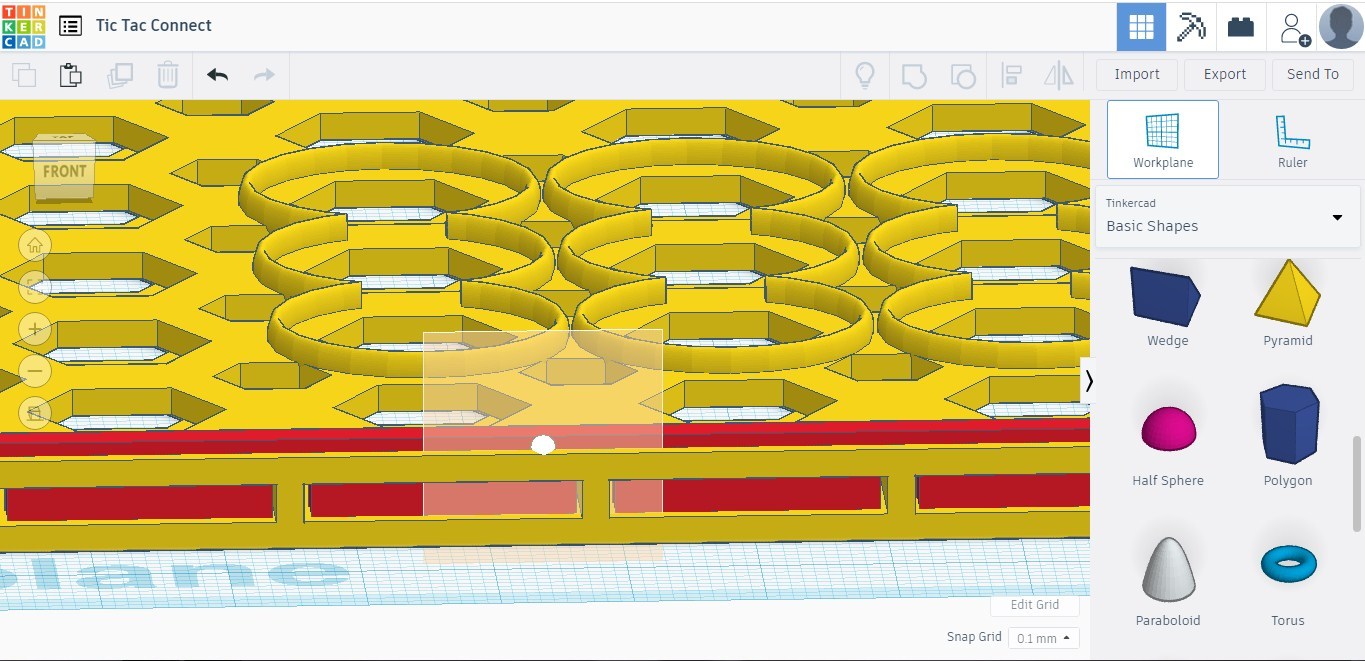Click Fit all in view button

point(35,287)
